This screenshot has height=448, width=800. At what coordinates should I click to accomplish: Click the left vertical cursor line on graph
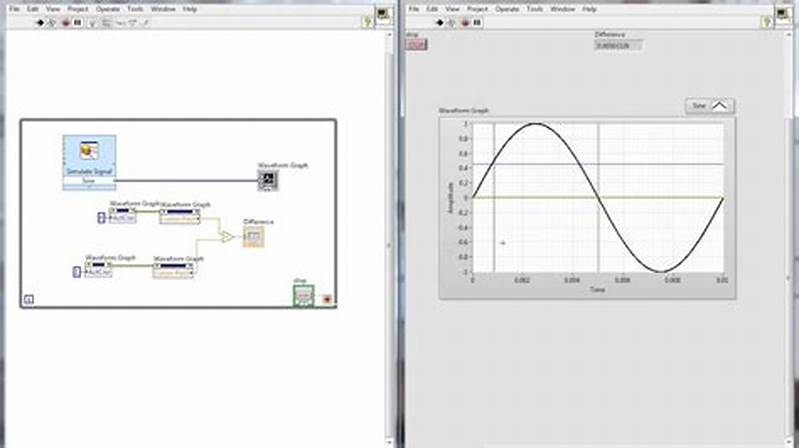point(494,198)
